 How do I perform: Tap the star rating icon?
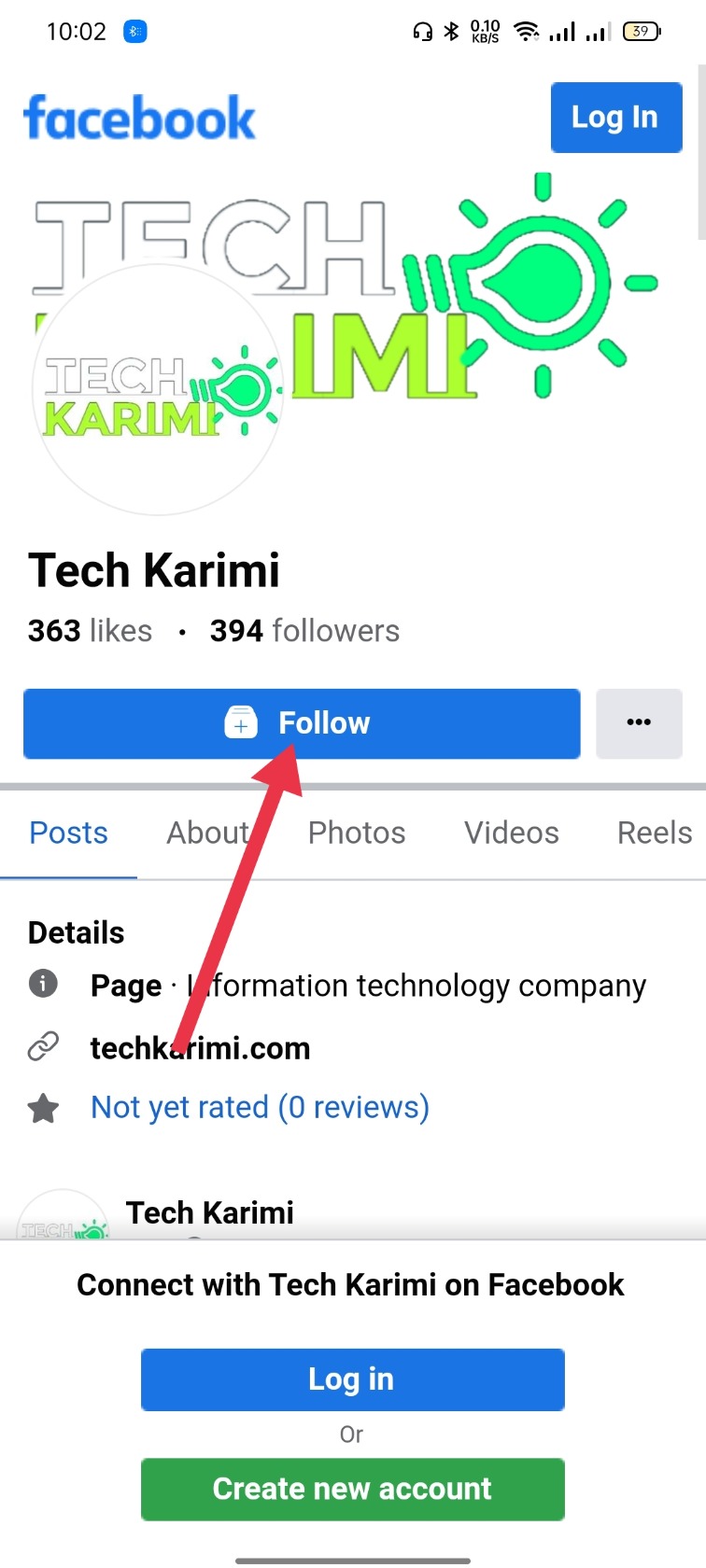coord(43,1108)
